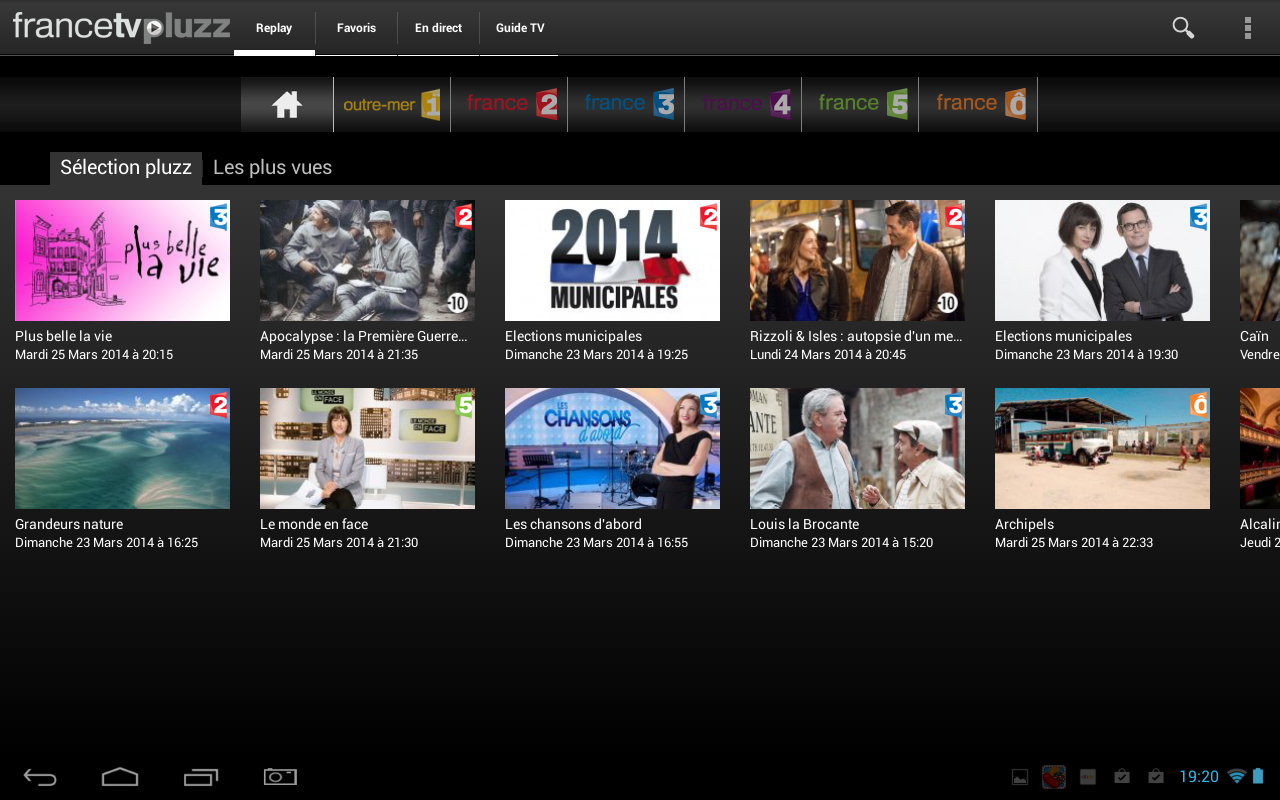This screenshot has width=1280, height=800.
Task: Tap the title text Le monde en face
Action: tap(314, 524)
